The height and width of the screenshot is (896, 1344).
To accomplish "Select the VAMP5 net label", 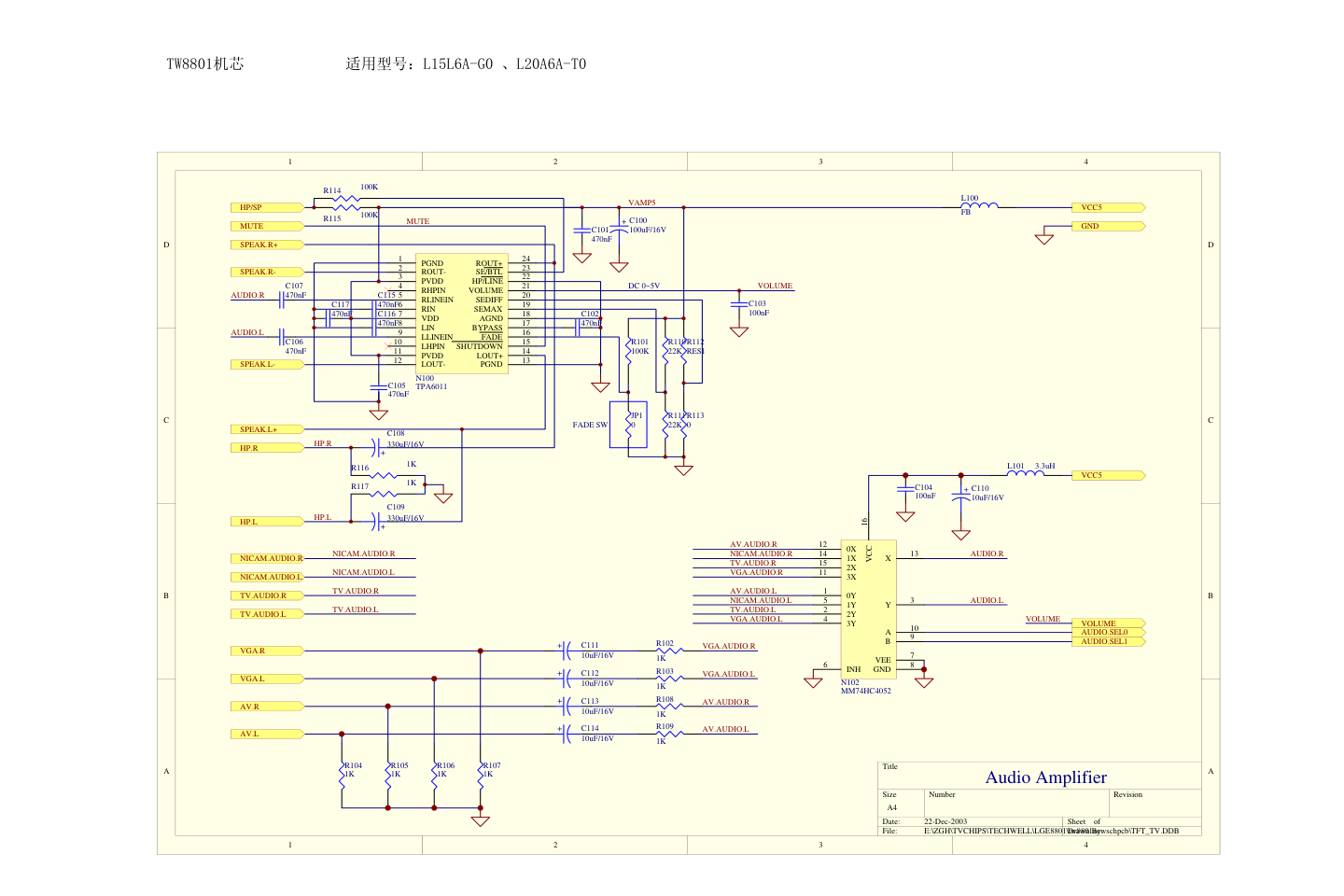I will click(642, 203).
